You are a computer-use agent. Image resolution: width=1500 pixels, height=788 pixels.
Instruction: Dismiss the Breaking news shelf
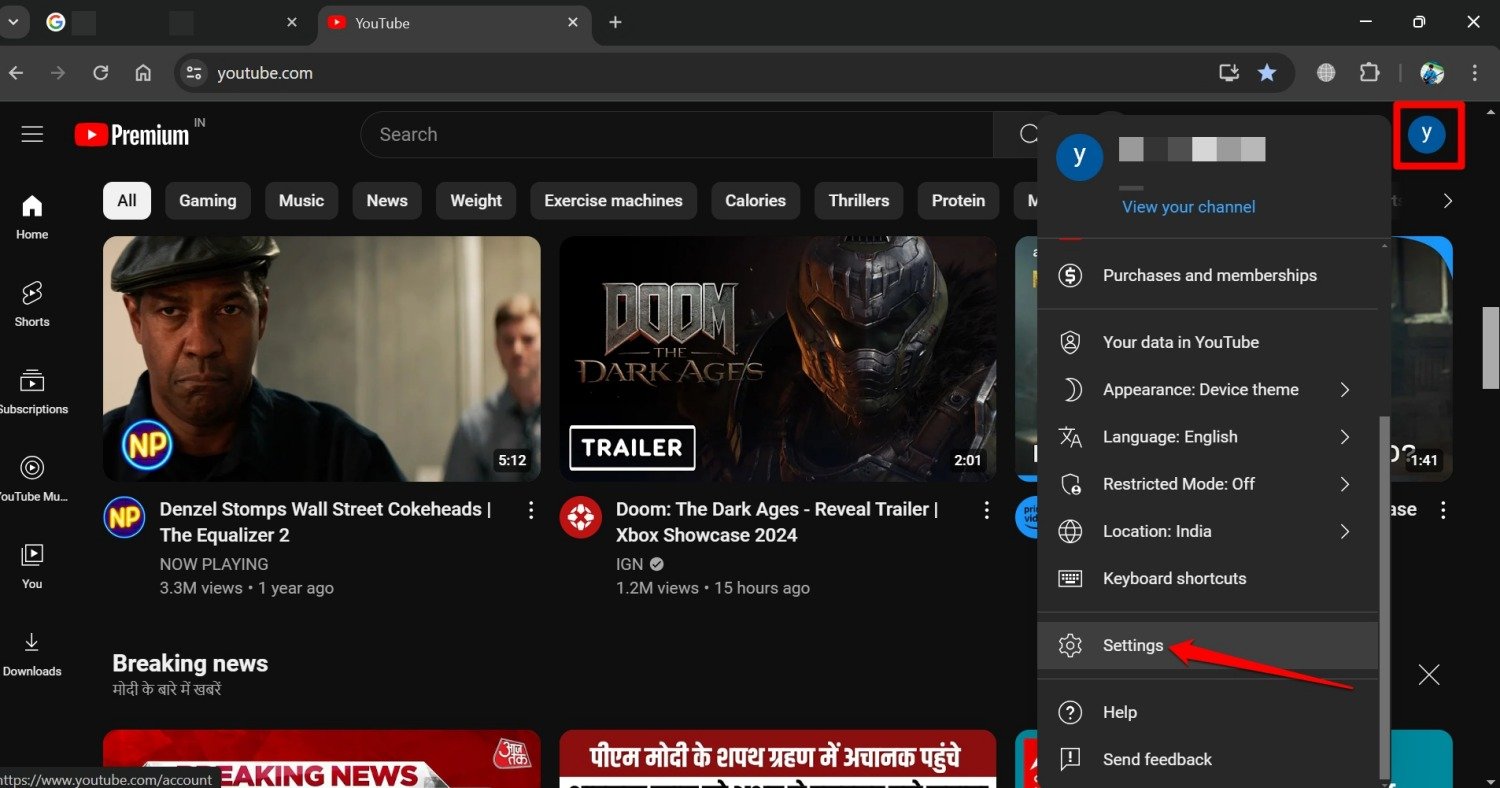pos(1429,675)
